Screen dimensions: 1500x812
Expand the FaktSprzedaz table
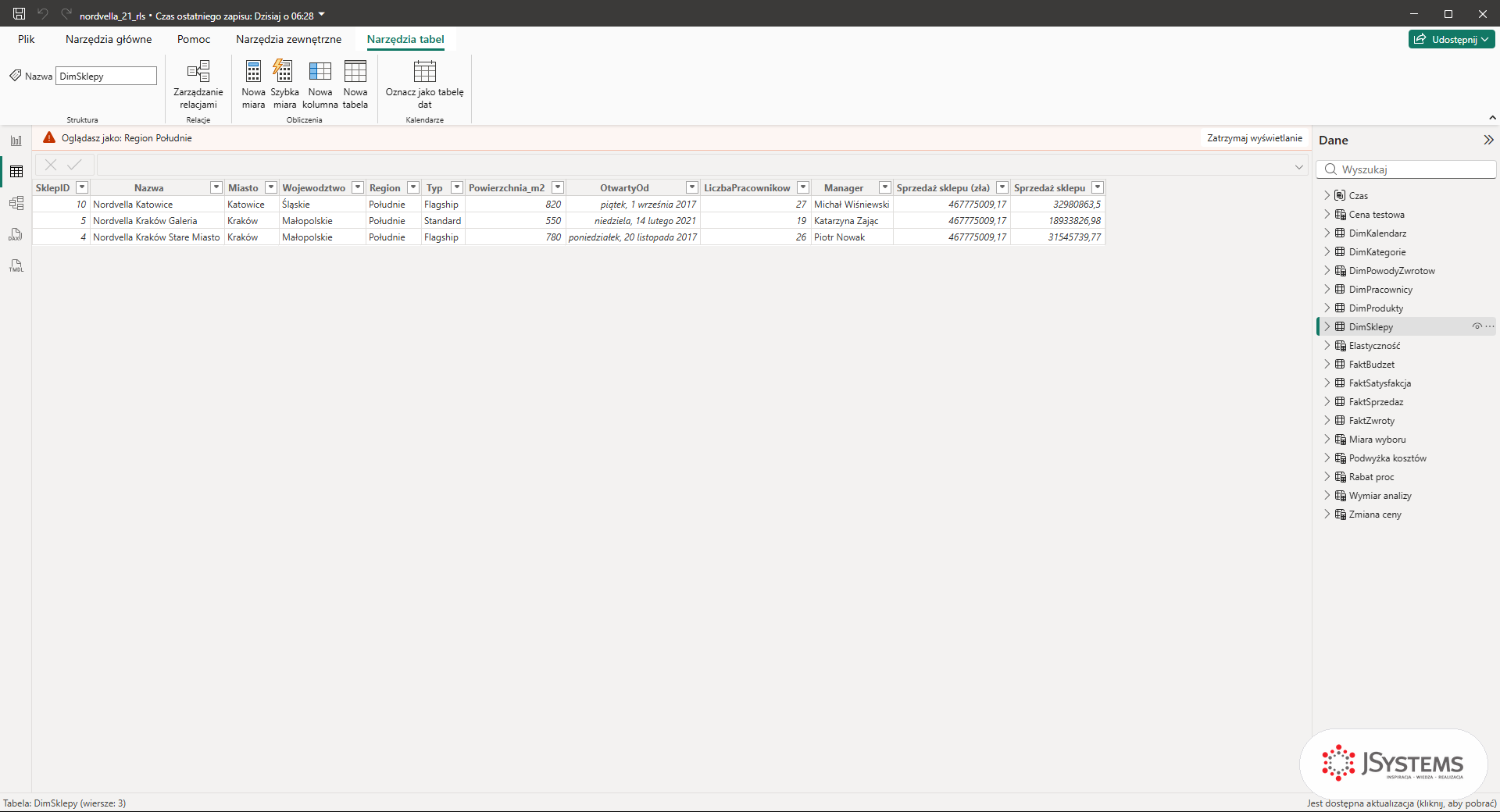(1327, 402)
